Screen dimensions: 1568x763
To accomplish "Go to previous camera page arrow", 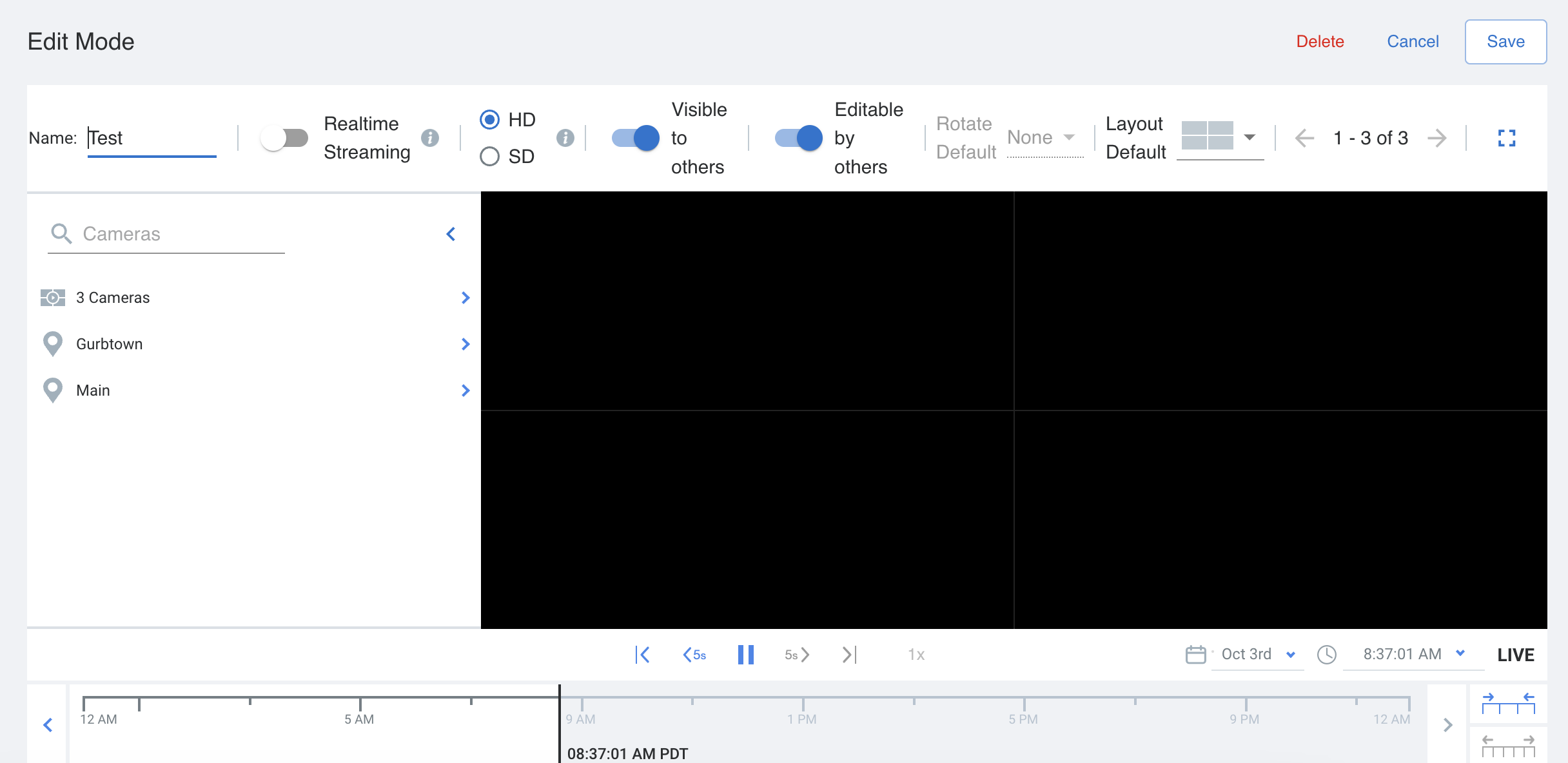I will click(x=1305, y=138).
